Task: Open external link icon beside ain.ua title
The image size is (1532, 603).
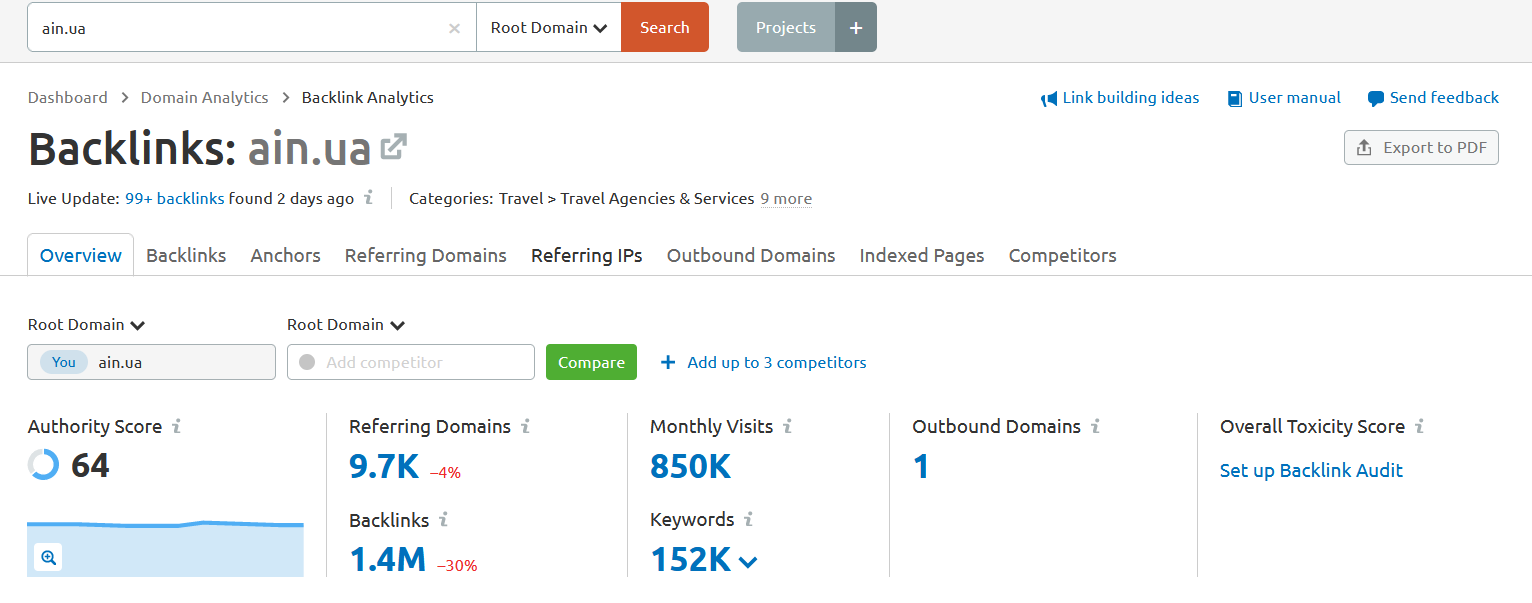Action: (393, 148)
